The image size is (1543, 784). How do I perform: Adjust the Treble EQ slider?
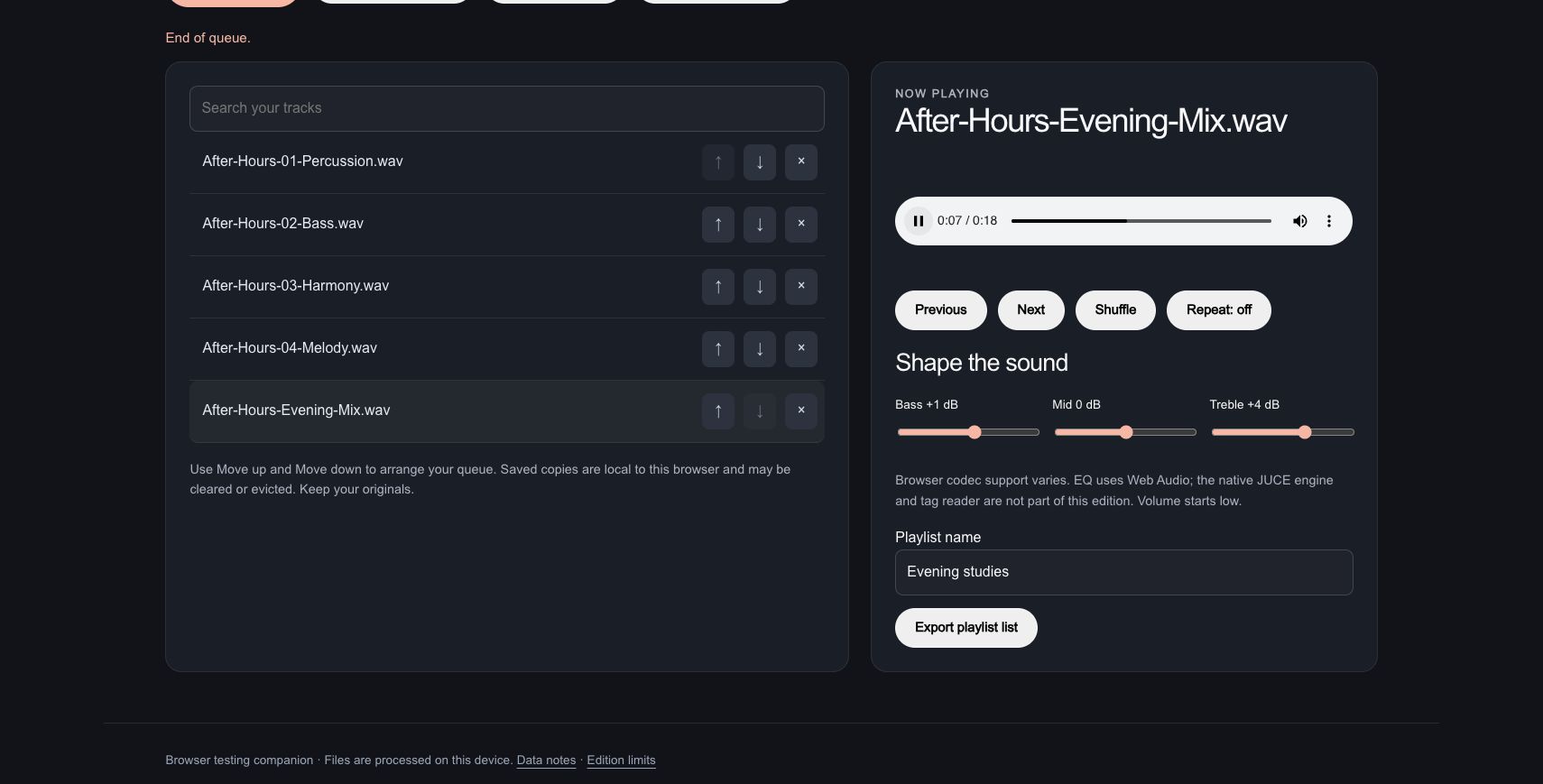click(x=1283, y=432)
